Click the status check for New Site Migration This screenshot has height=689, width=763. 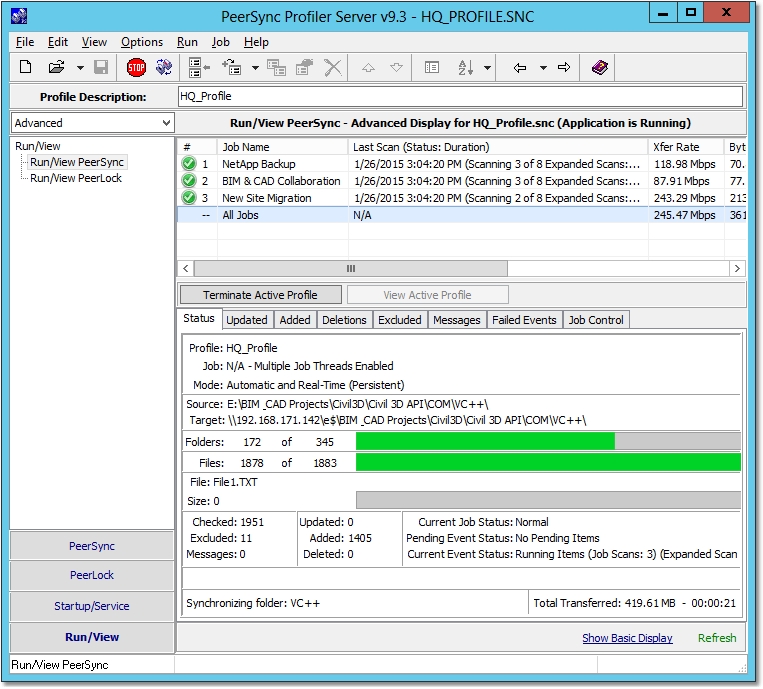[188, 198]
